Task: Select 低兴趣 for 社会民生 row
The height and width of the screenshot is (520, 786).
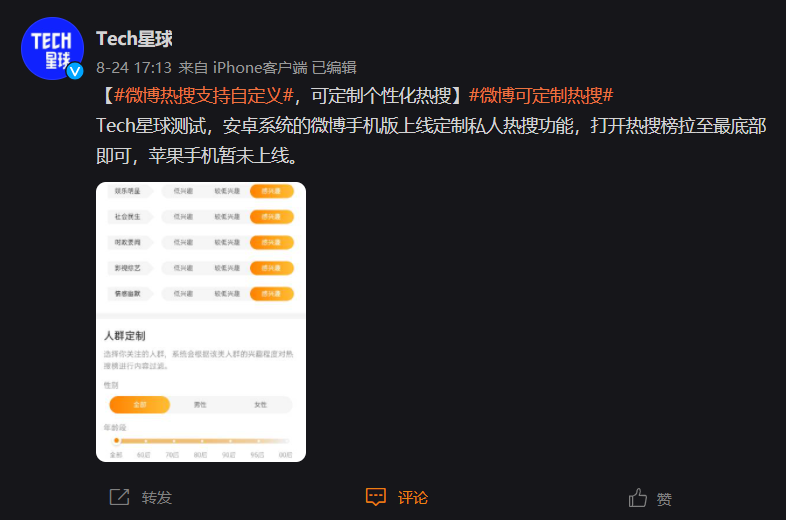Action: pyautogui.click(x=183, y=217)
